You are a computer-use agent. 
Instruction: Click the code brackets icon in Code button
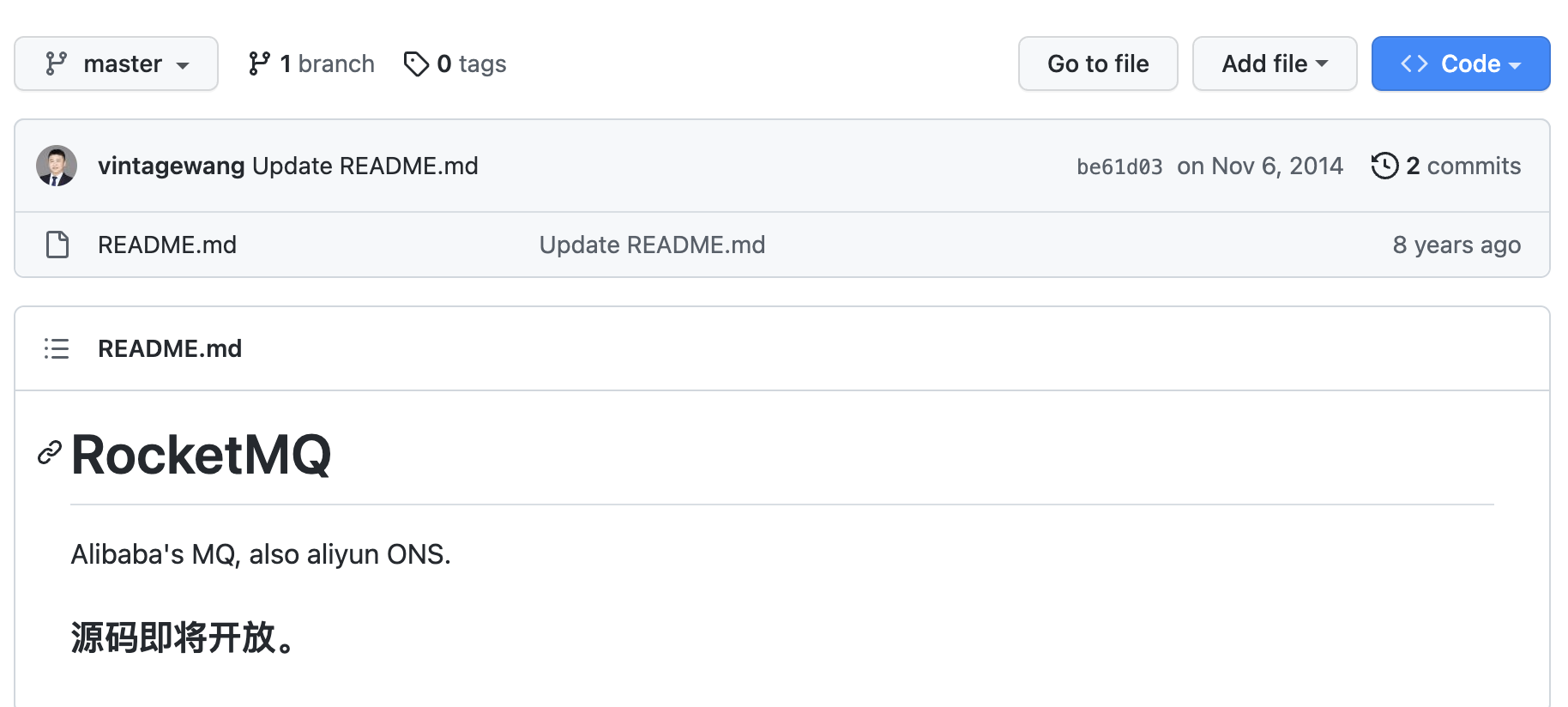pyautogui.click(x=1414, y=63)
